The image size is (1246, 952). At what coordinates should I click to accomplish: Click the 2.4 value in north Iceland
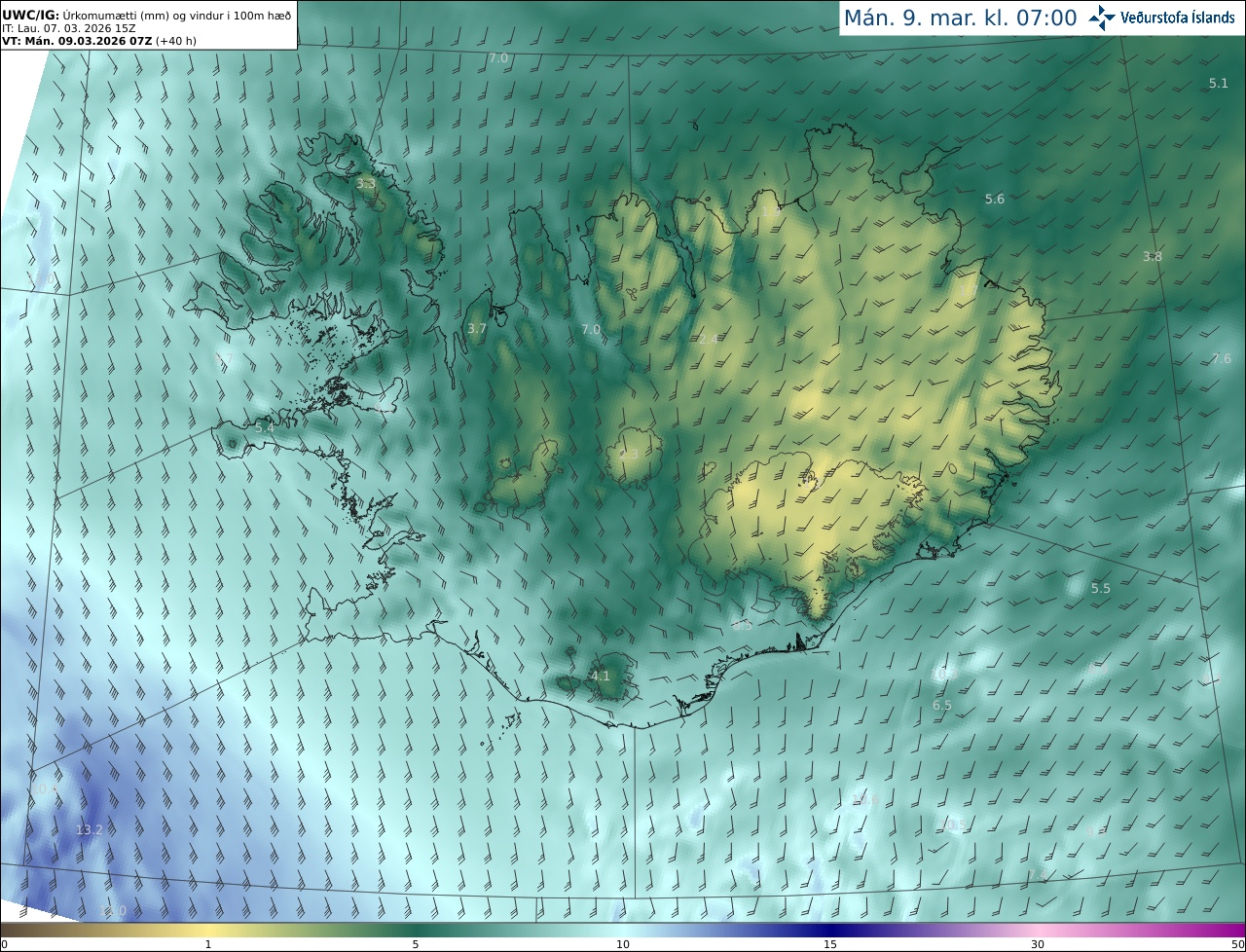(708, 339)
